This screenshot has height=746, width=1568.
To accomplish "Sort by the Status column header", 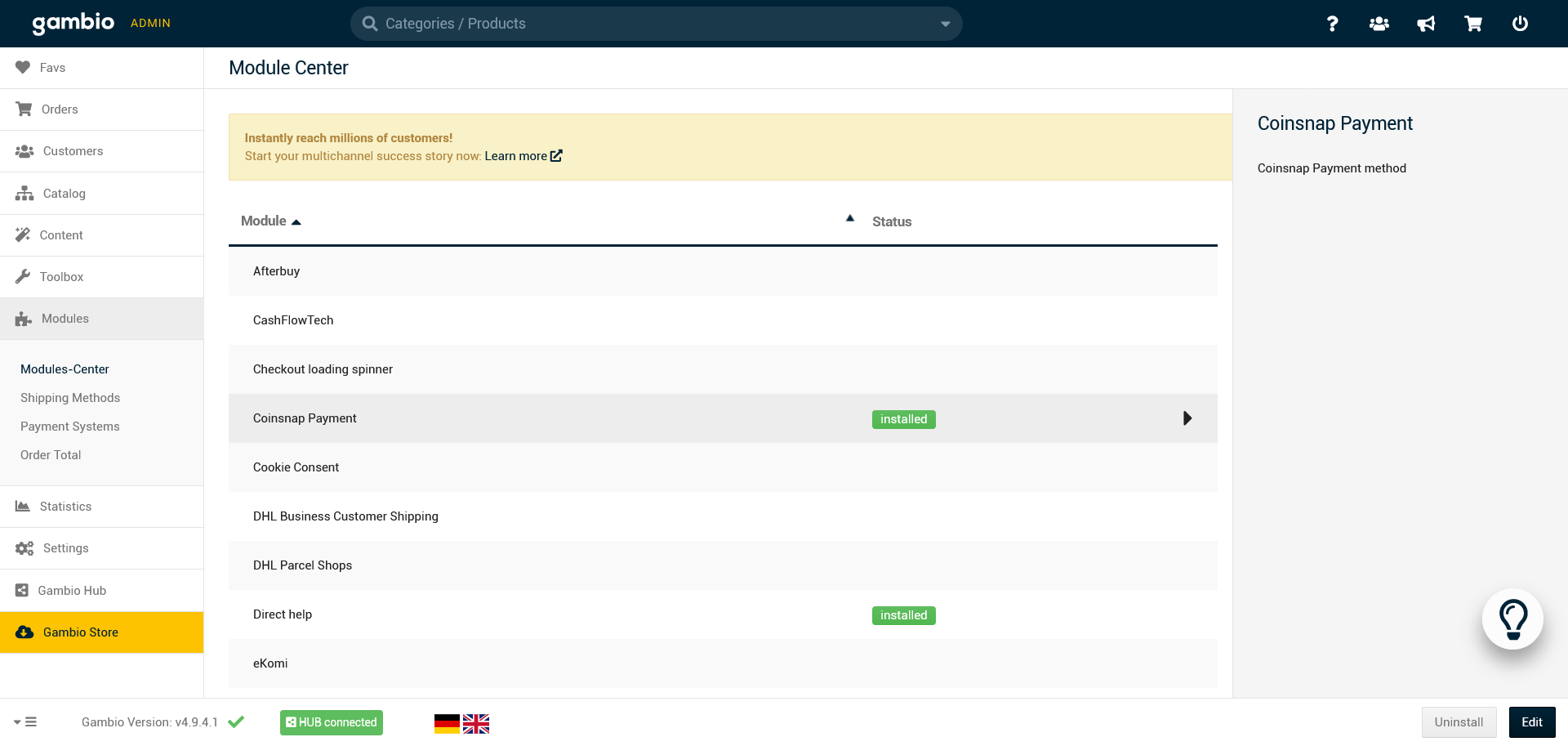I will click(891, 221).
